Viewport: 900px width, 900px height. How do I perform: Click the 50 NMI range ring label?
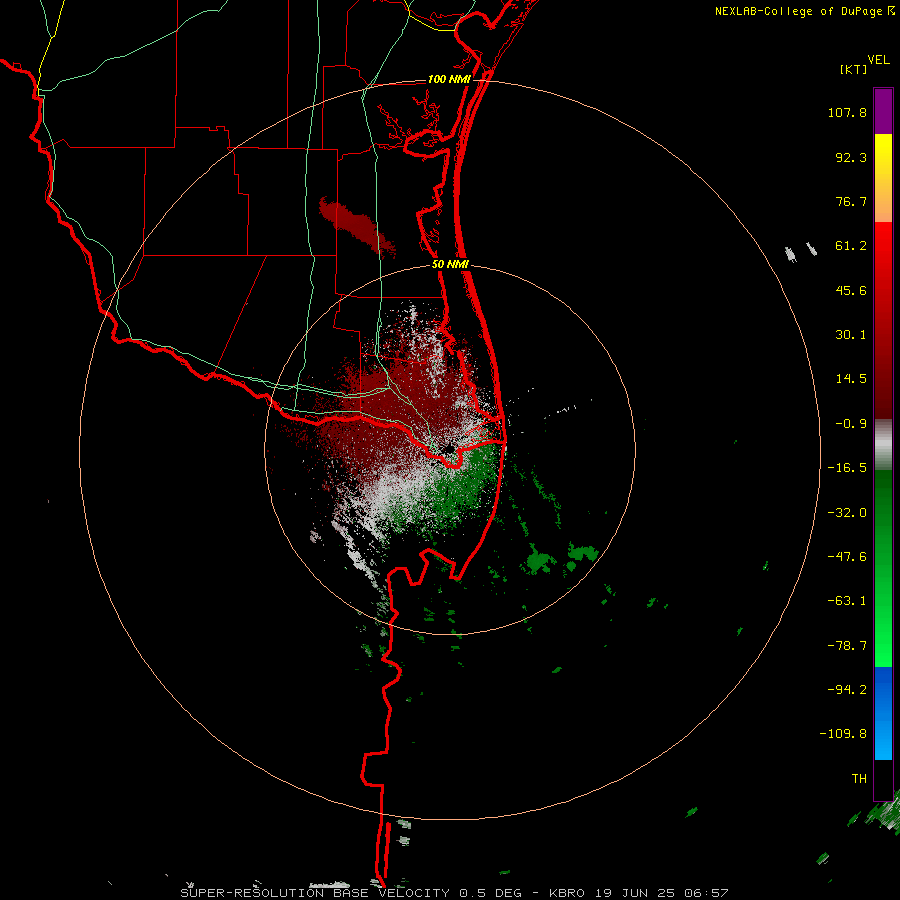[450, 265]
